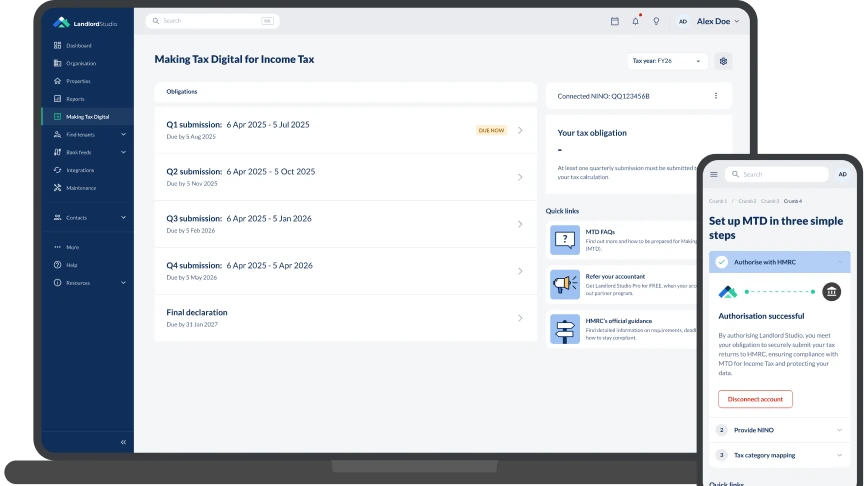This screenshot has width=864, height=486.
Task: Open Reports from the sidebar
Action: [x=87, y=99]
